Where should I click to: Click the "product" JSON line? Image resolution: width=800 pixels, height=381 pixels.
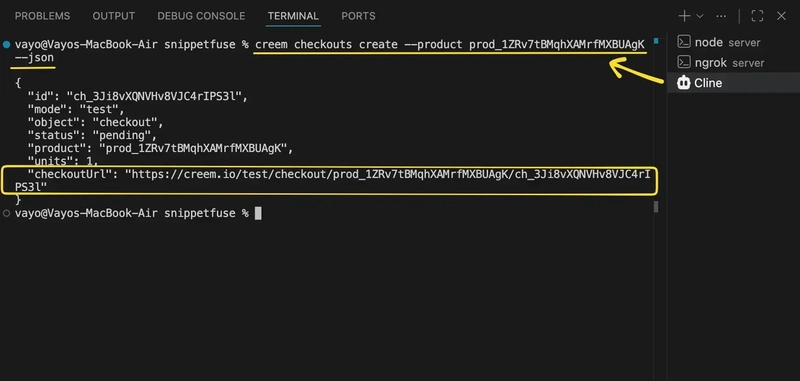click(x=161, y=148)
